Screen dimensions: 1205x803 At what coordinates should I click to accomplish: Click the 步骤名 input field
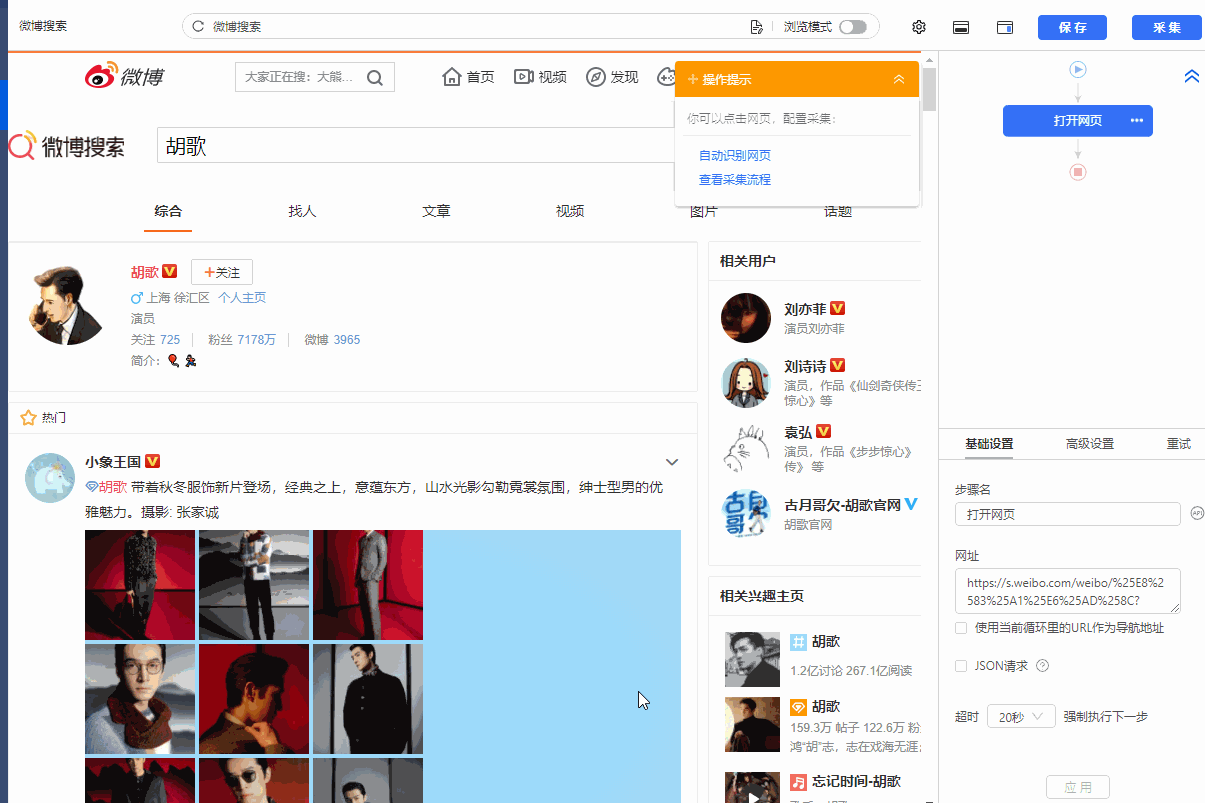1067,514
